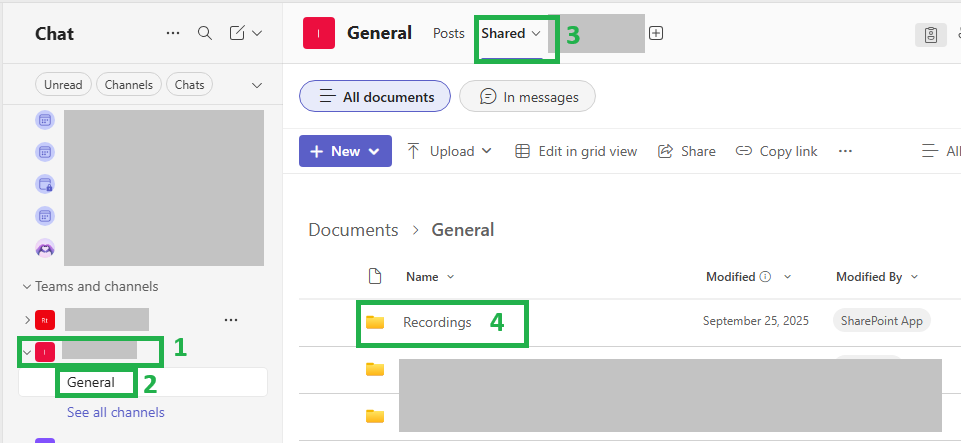Show files shared In messages
The image size is (961, 443).
click(527, 97)
